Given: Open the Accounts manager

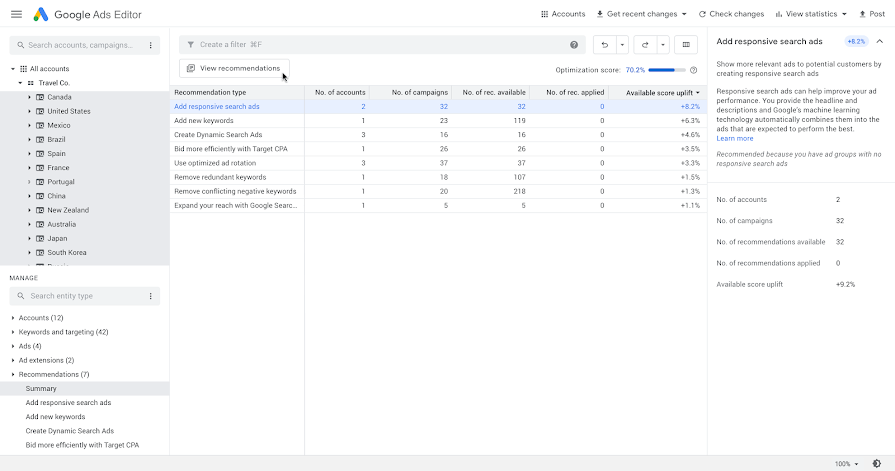Looking at the screenshot, I should [563, 14].
